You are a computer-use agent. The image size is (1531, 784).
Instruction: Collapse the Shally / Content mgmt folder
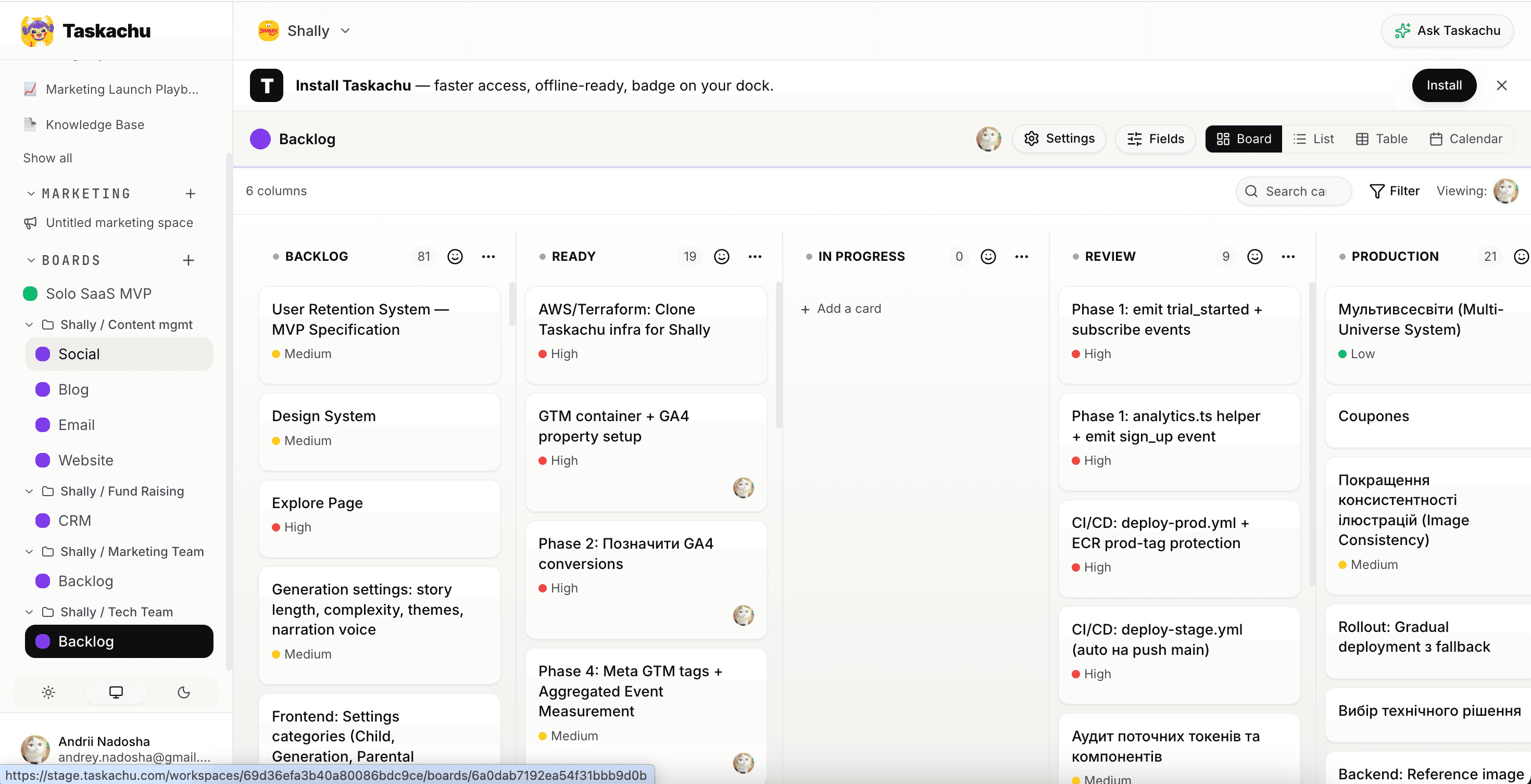point(29,325)
